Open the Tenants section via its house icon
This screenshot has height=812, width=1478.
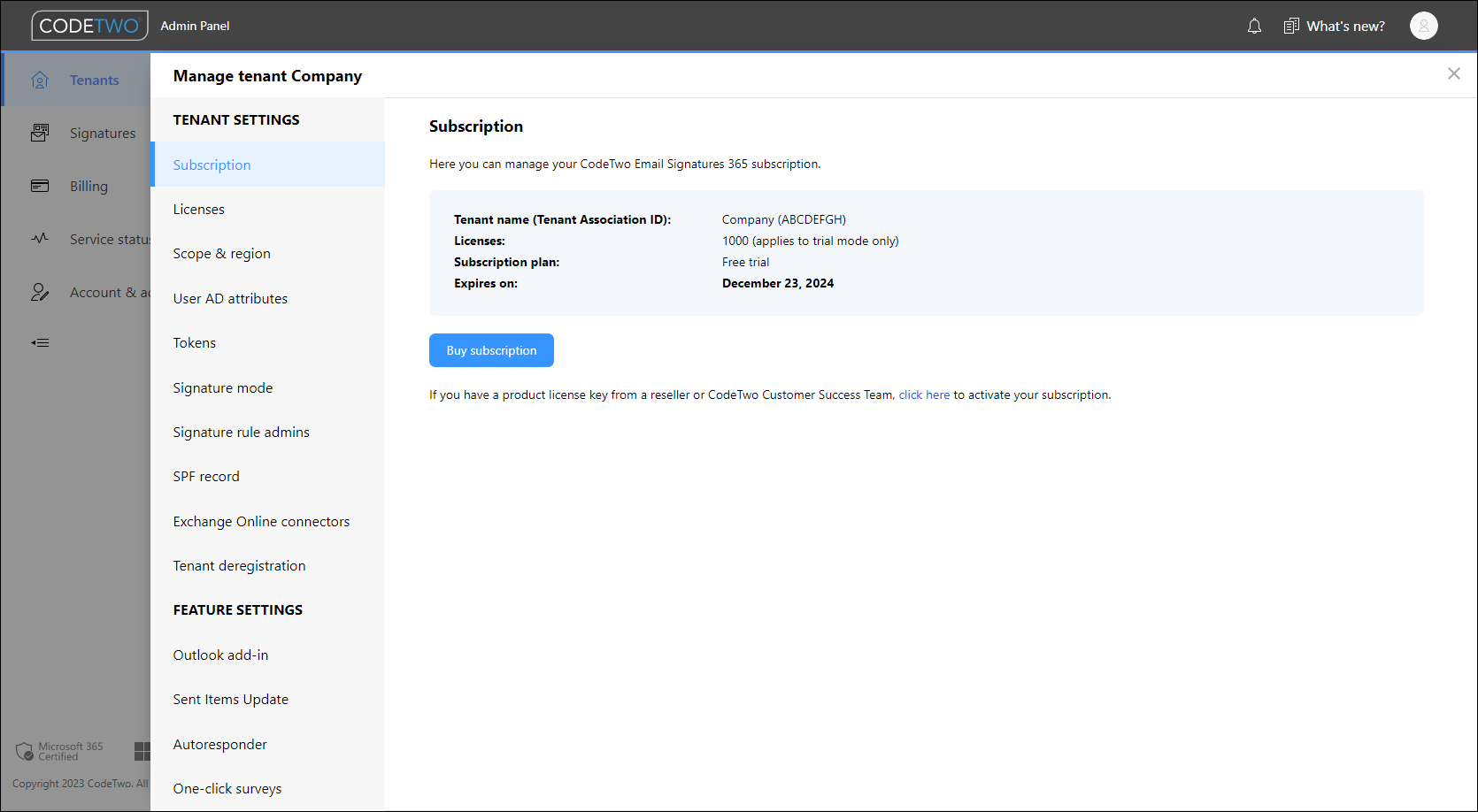coord(40,79)
